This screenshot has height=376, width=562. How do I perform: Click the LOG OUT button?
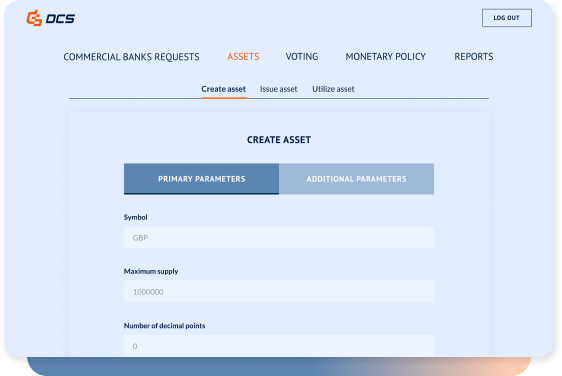coord(506,18)
